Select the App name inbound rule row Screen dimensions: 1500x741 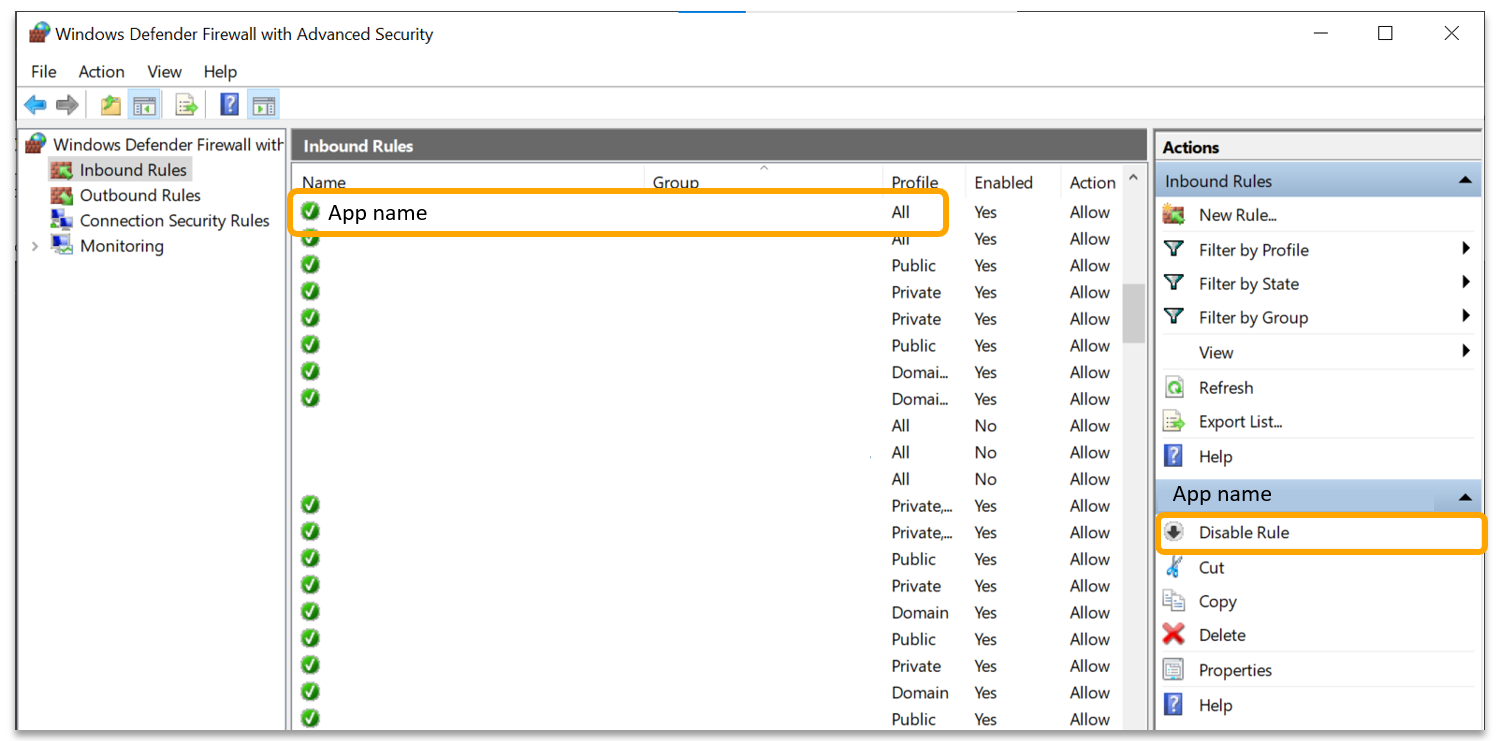tap(377, 213)
